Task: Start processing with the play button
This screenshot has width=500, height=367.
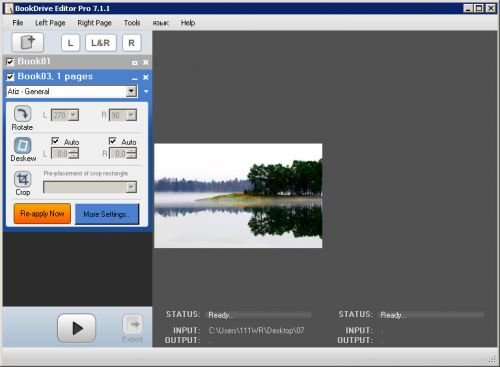Action: [77, 328]
